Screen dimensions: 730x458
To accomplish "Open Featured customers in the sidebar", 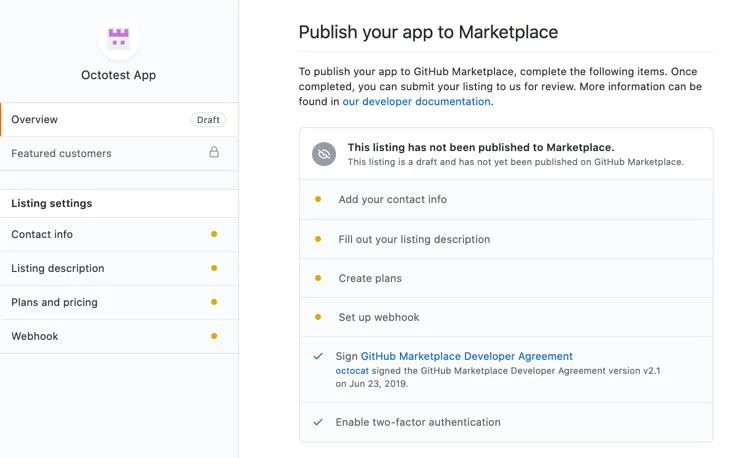I will pyautogui.click(x=120, y=154).
